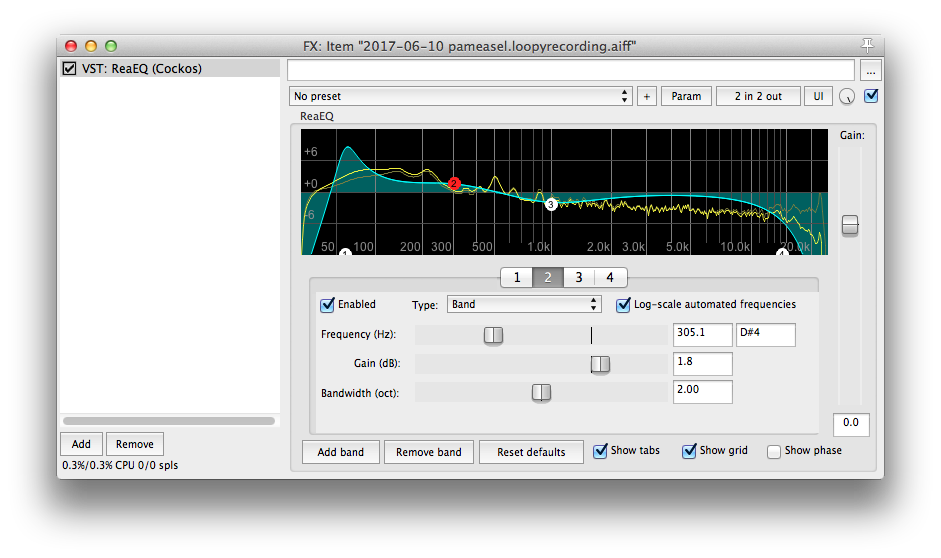Click the master Gain vertical fader
941x558 pixels.
coord(850,226)
